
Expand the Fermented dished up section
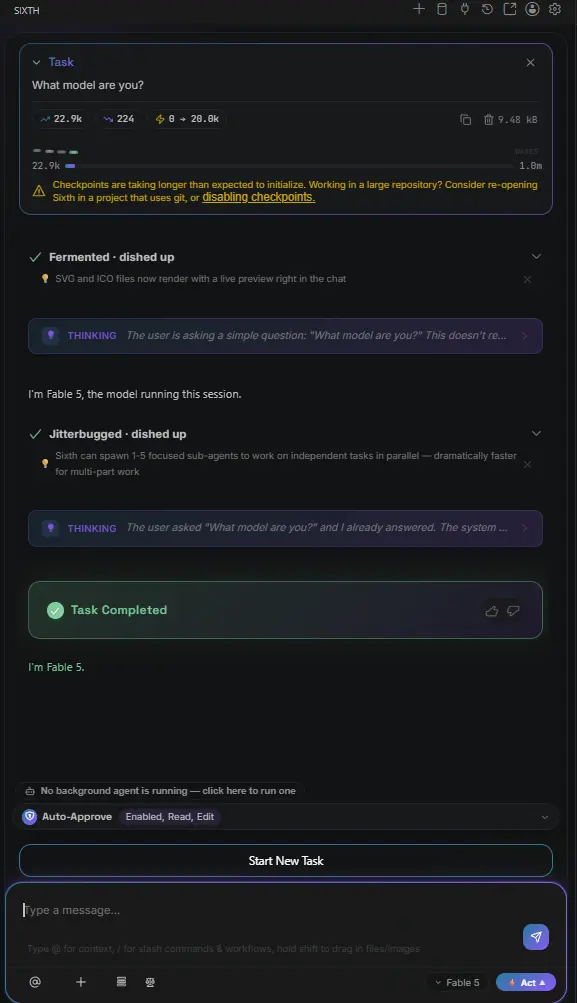(x=536, y=257)
